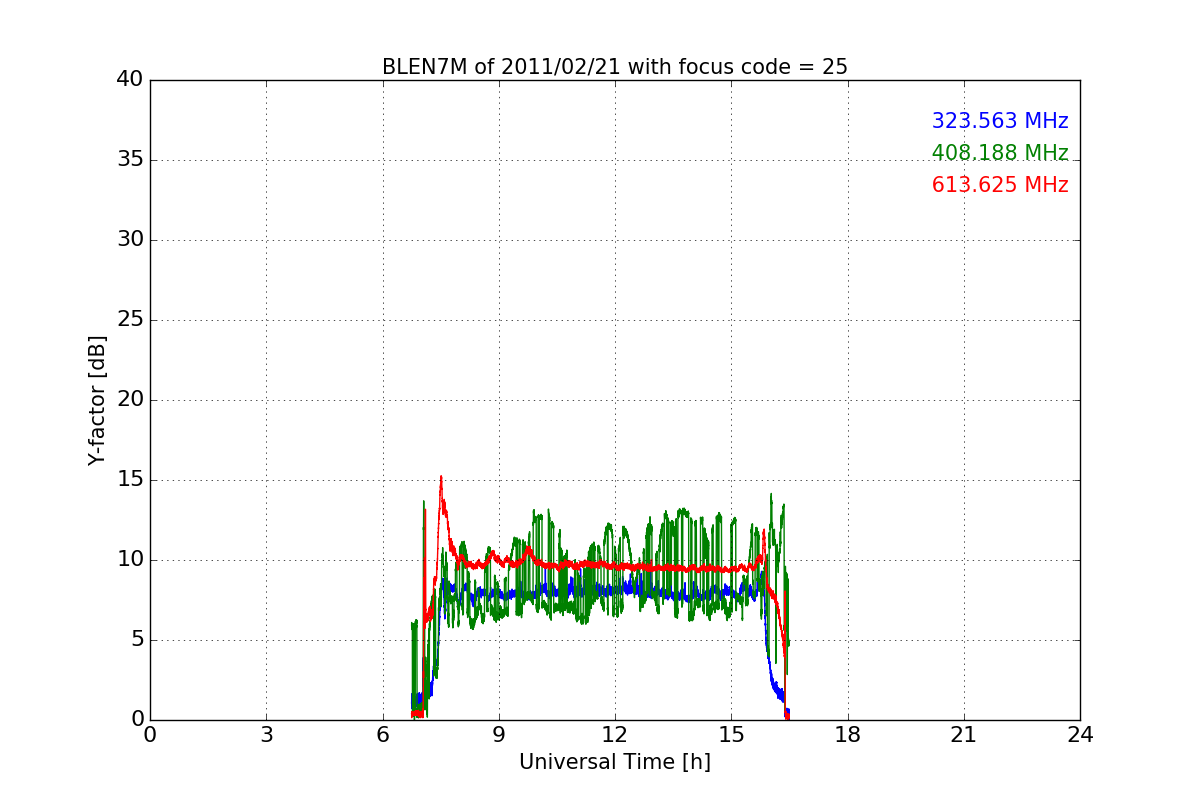The width and height of the screenshot is (1200, 800).
Task: Select the blue 323.563 MHz legend label
Action: [1000, 121]
